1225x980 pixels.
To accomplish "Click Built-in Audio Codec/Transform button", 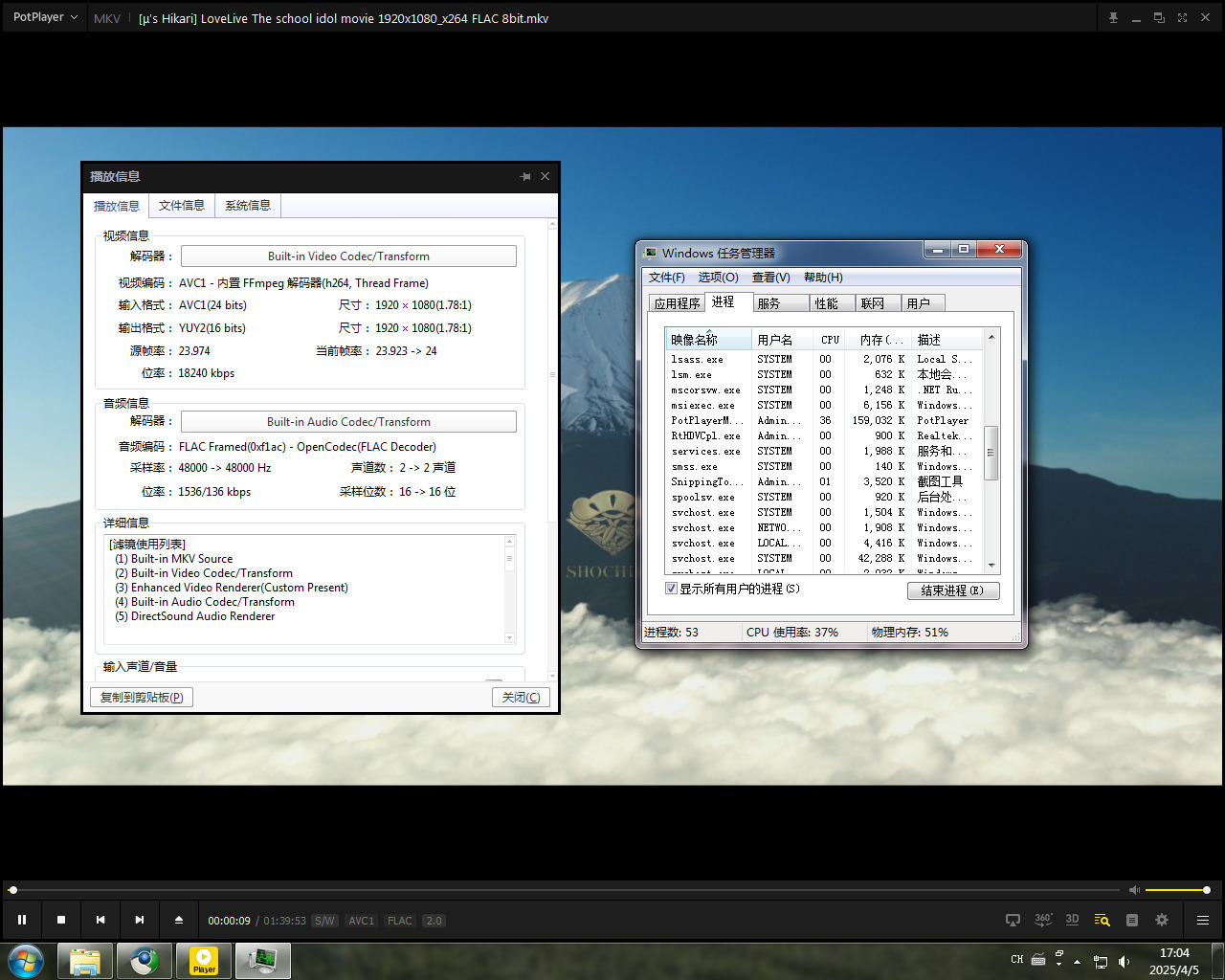I will tap(348, 422).
